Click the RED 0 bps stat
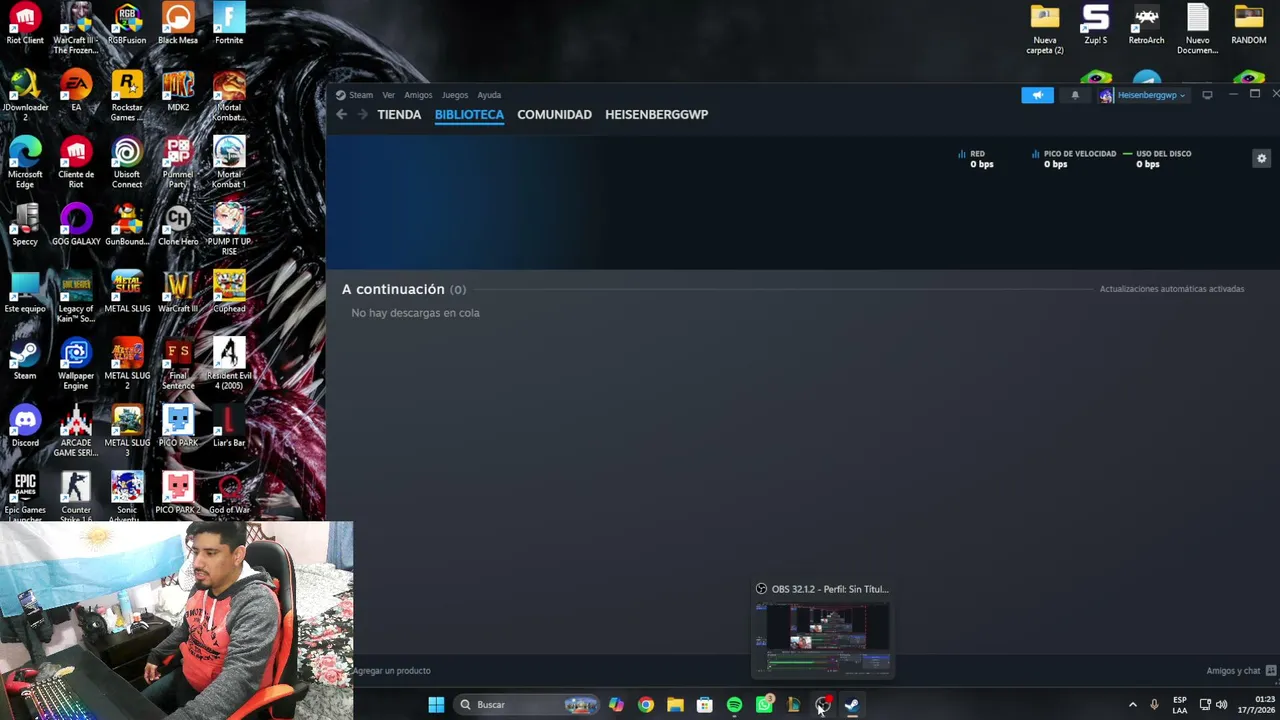The image size is (1280, 720). (x=977, y=159)
